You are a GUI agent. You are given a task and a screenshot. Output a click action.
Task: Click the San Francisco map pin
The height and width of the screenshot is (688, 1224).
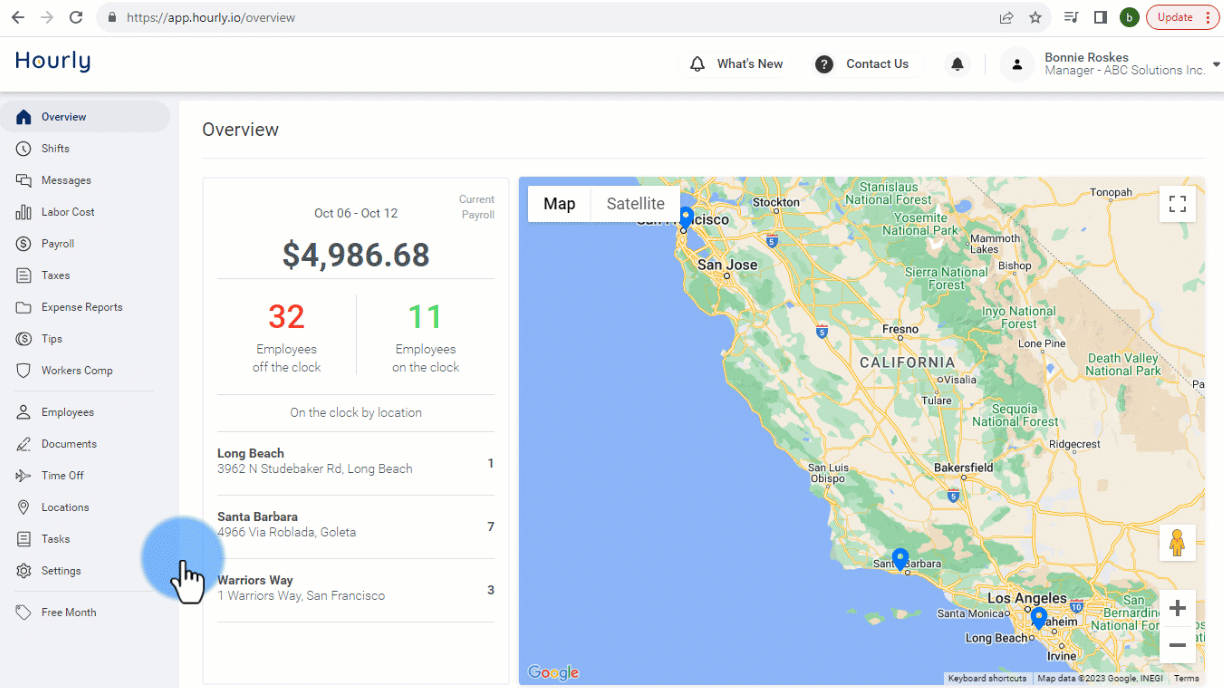(686, 218)
